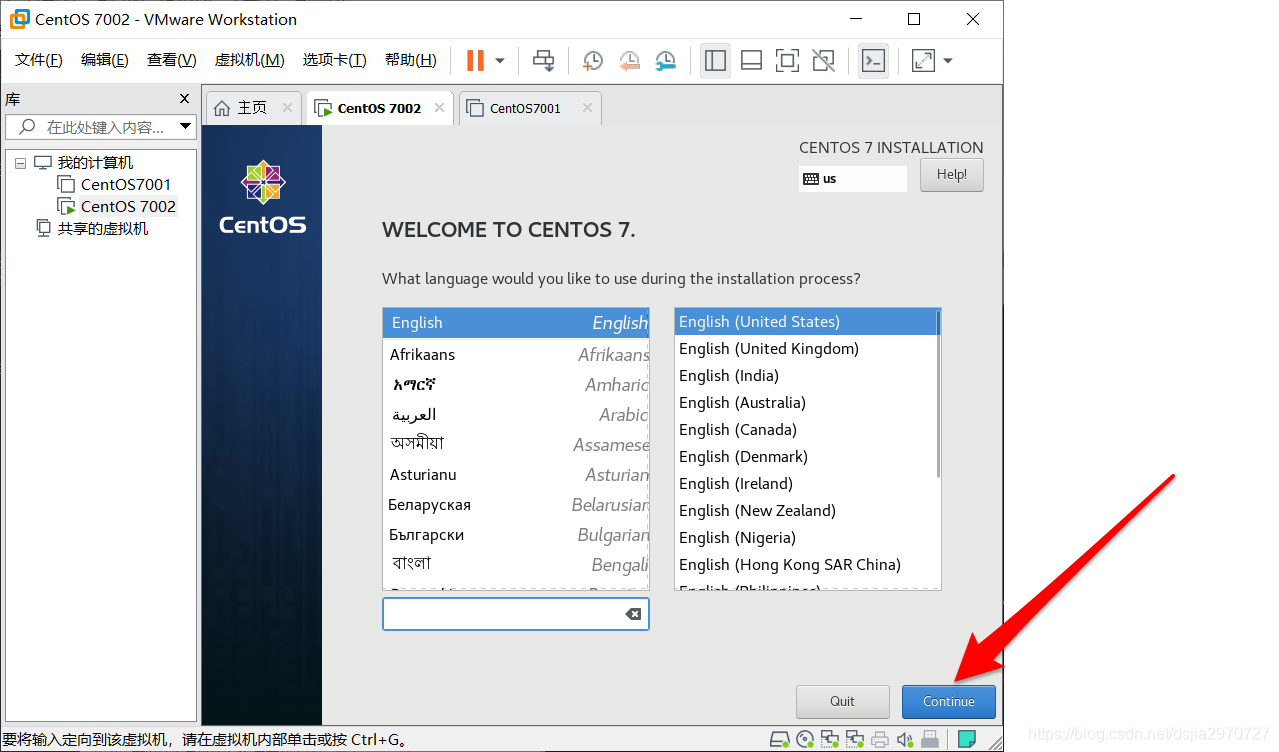Send Ctrl+Alt+Del to the virtual machine
Screen dimensions: 1279x752
pyautogui.click(x=543, y=60)
